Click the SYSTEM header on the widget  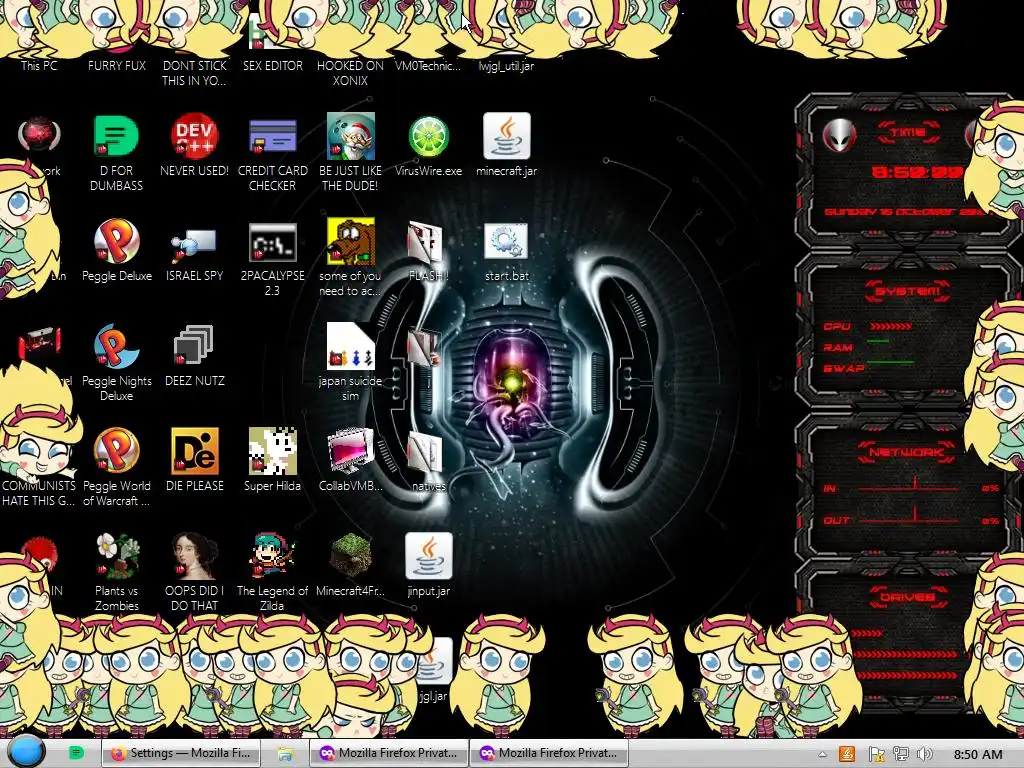[908, 291]
